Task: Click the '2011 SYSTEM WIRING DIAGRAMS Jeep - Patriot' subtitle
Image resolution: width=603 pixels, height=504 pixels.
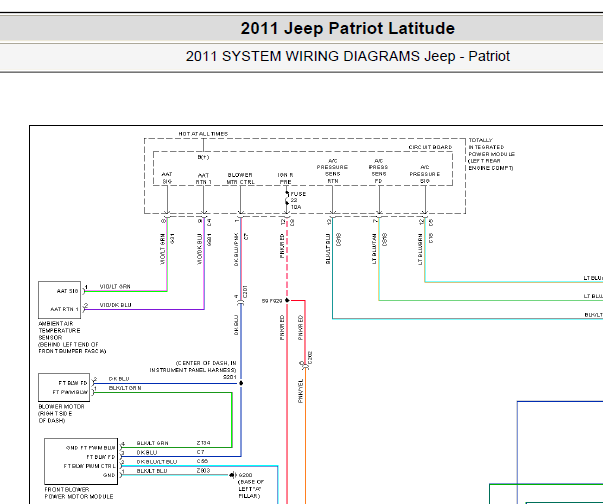Action: click(348, 56)
